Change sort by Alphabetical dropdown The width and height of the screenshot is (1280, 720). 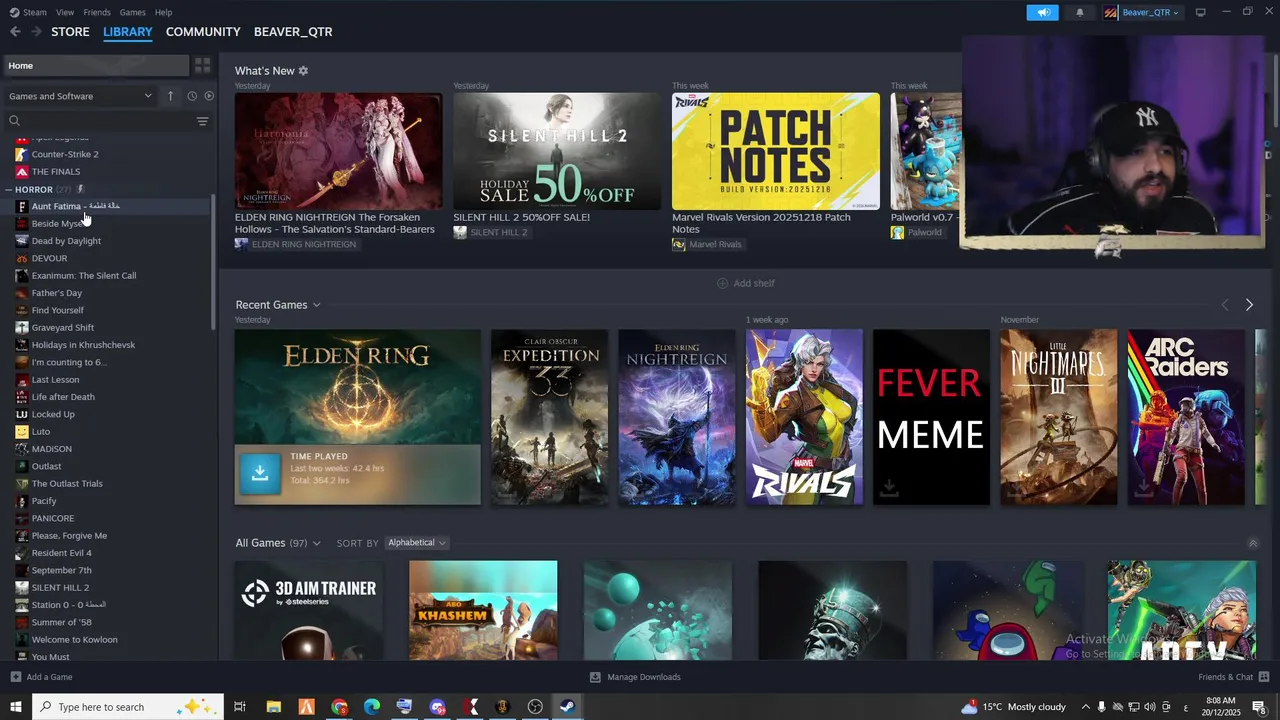[x=416, y=543]
